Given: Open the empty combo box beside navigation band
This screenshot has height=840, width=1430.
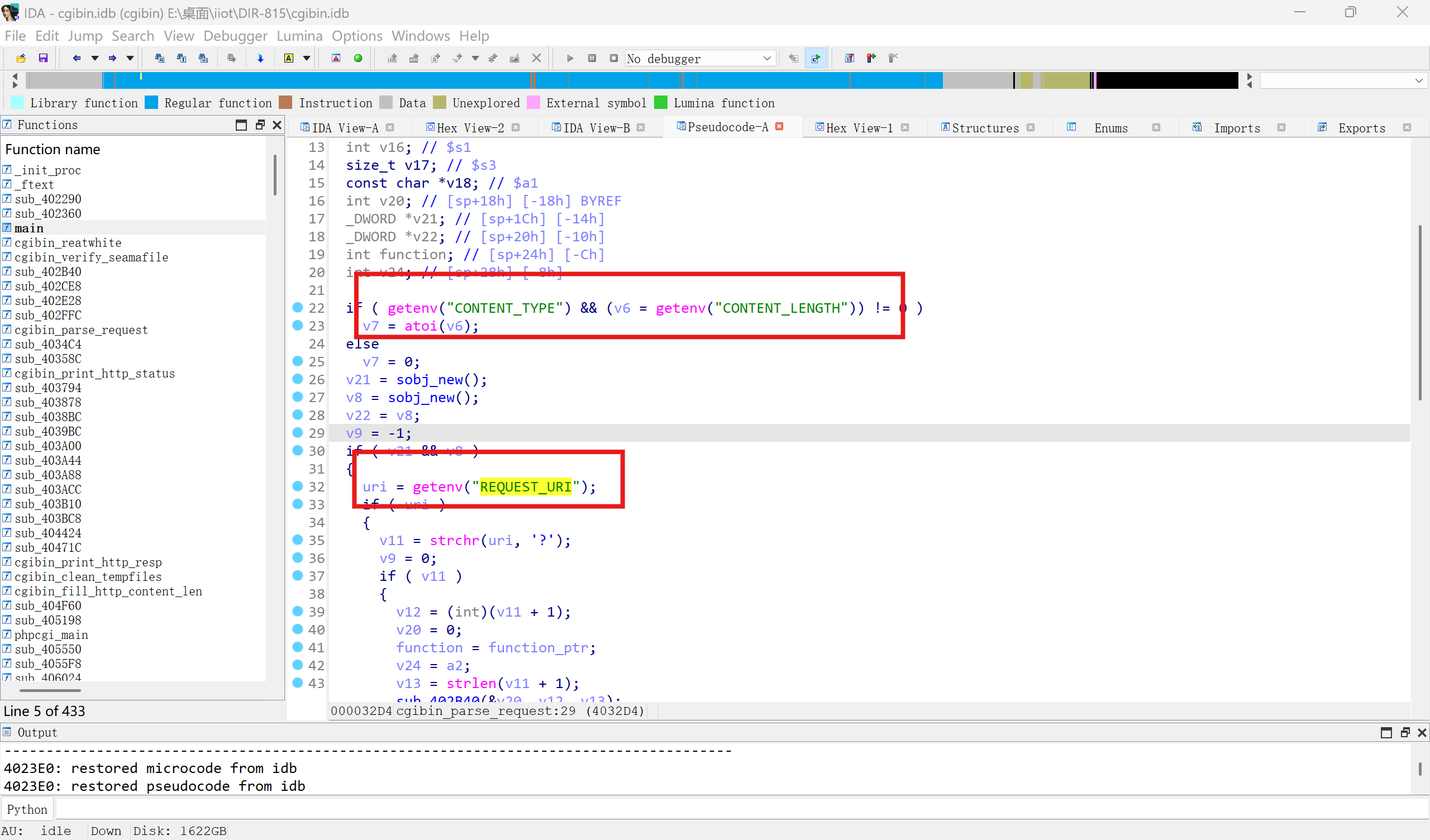Looking at the screenshot, I should [1343, 80].
